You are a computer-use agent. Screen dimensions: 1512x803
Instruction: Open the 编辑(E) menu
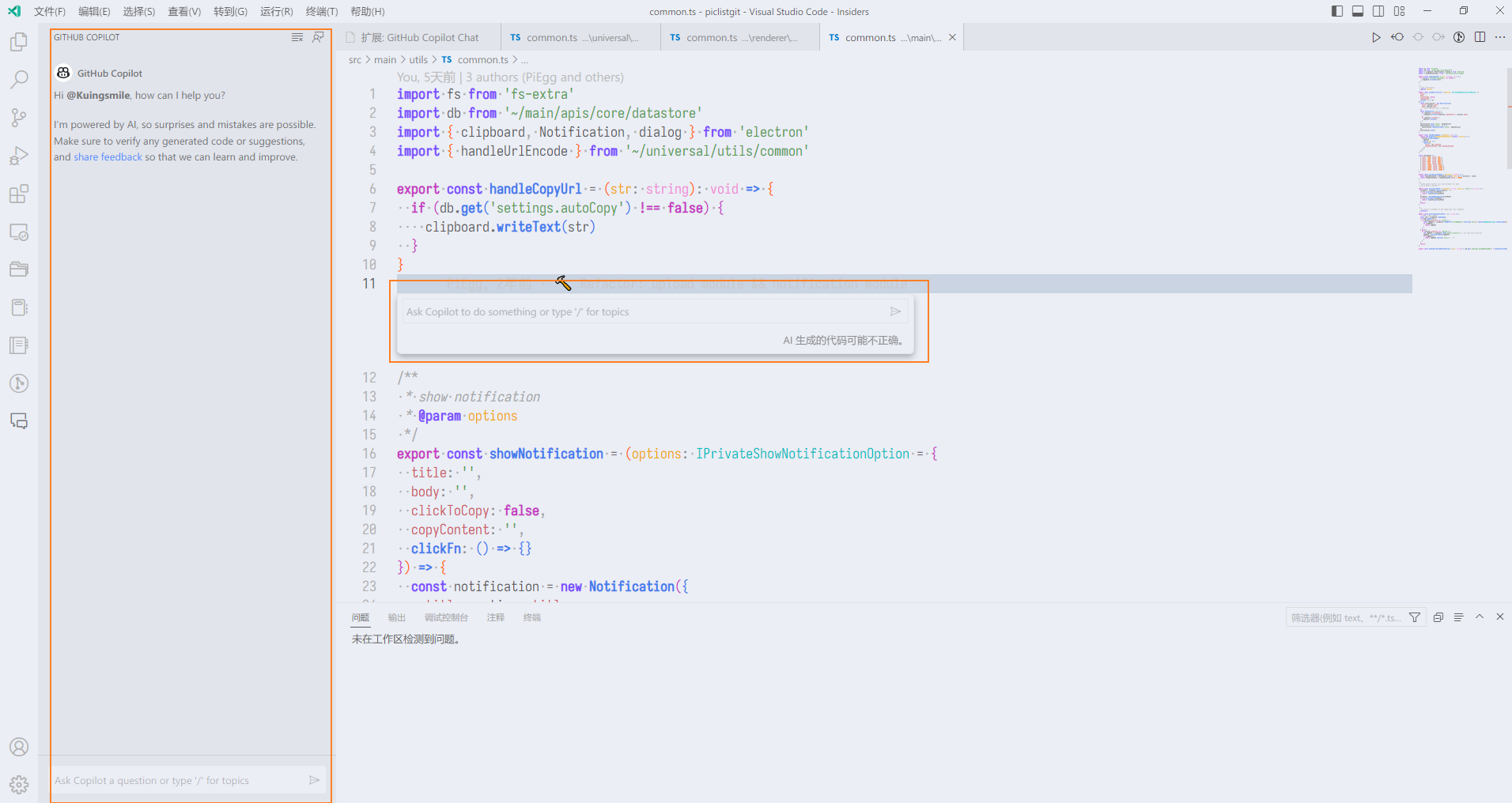(94, 11)
